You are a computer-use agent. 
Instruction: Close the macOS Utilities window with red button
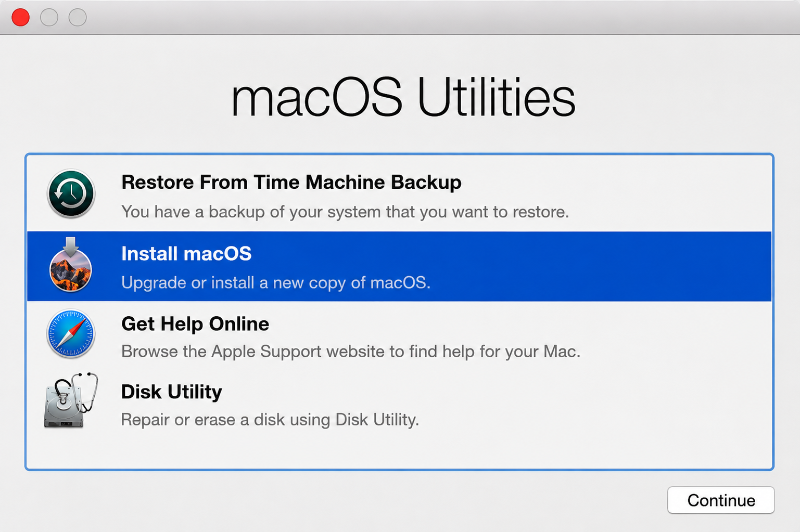[20, 17]
